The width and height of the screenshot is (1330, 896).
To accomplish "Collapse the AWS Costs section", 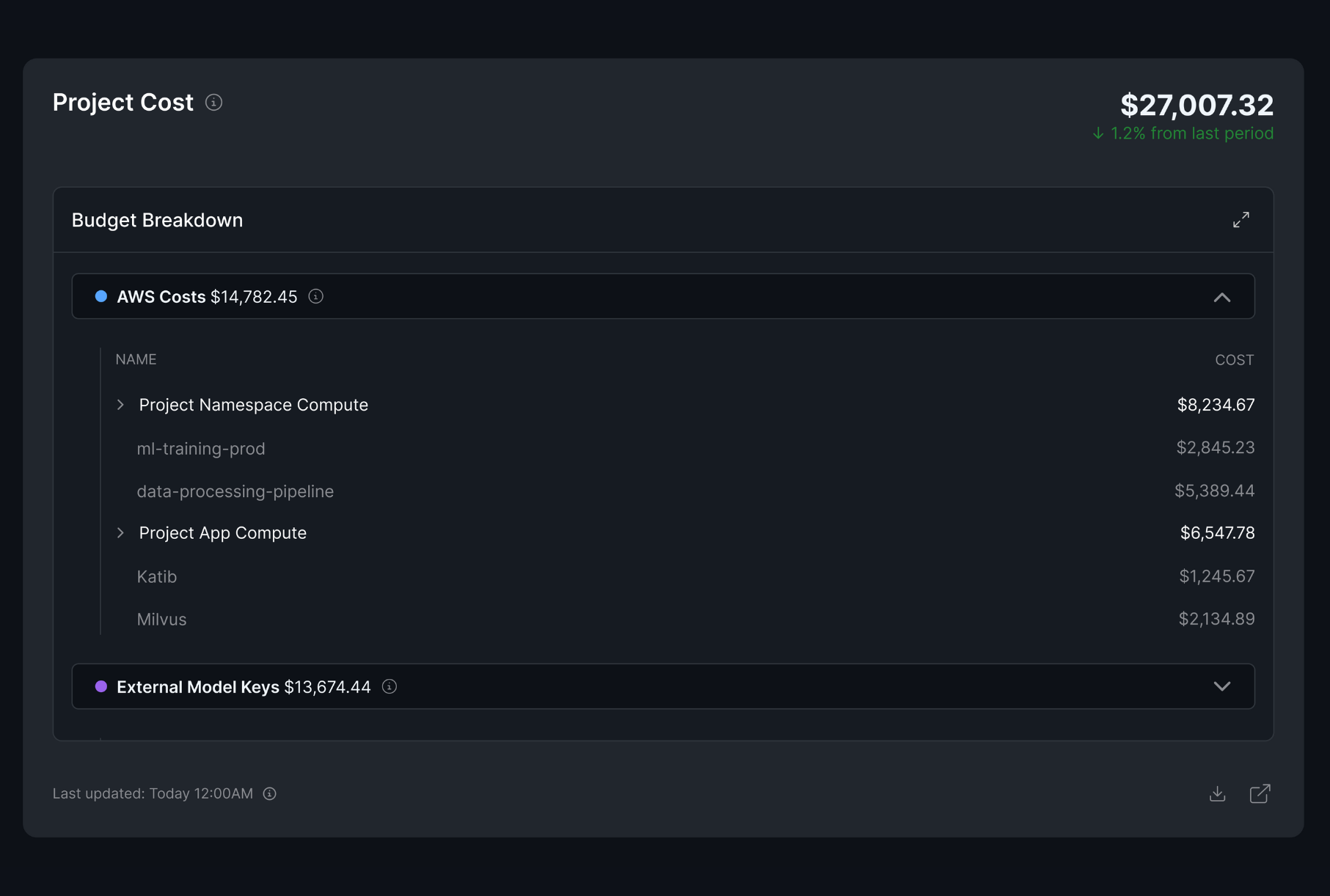I will [1221, 297].
